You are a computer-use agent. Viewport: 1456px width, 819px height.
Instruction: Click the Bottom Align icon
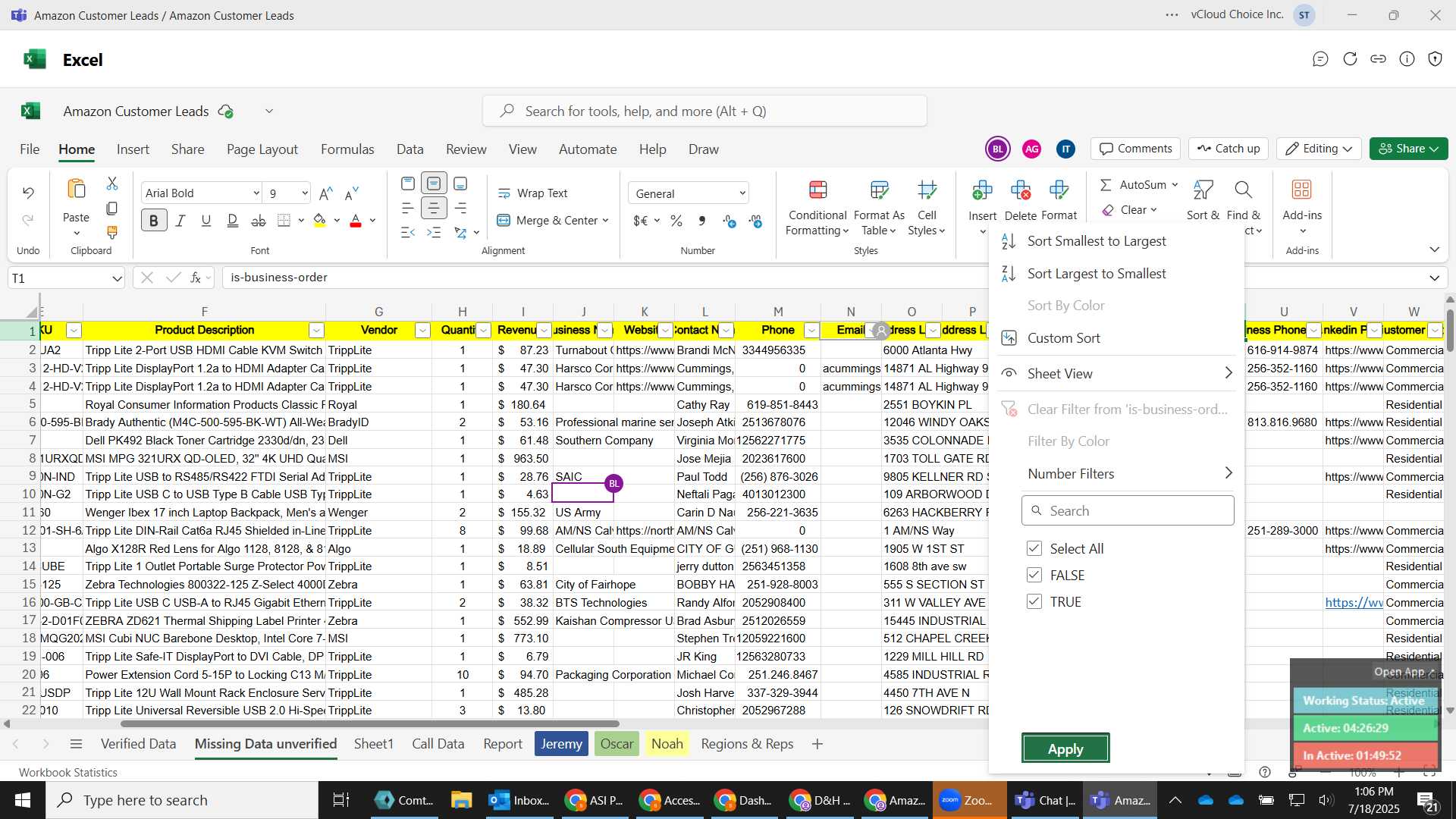point(460,184)
